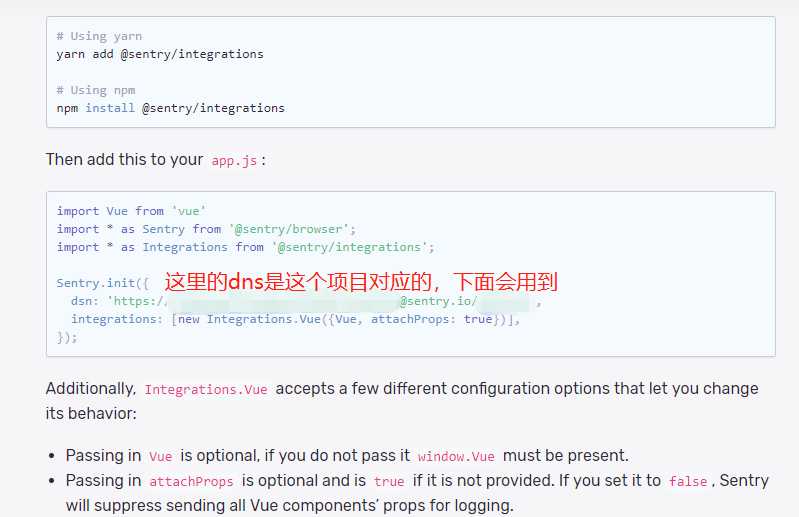Click the 'npm install @sentry/integrations' command line
This screenshot has width=799, height=517.
click(x=171, y=108)
